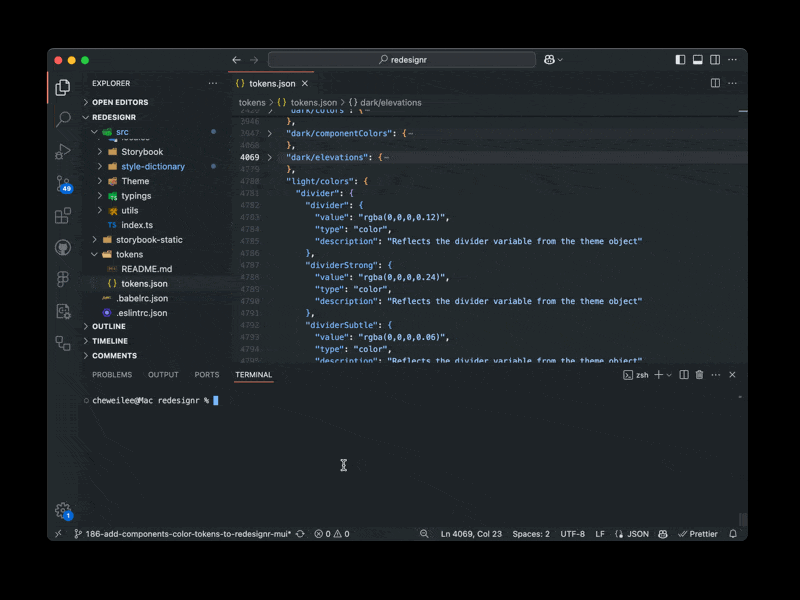Split the editor to the right
The image size is (800, 600).
coord(715,83)
